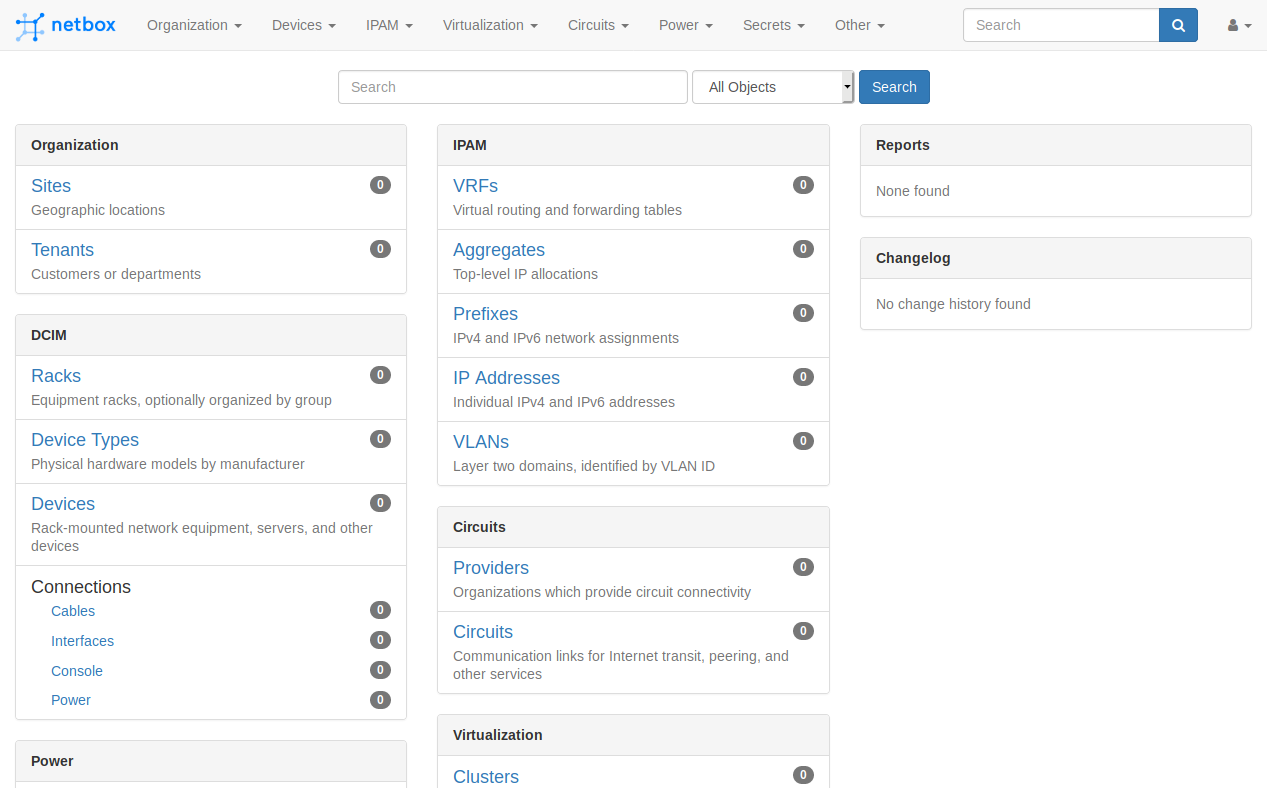Click the magnifying glass search icon

[1176, 24]
